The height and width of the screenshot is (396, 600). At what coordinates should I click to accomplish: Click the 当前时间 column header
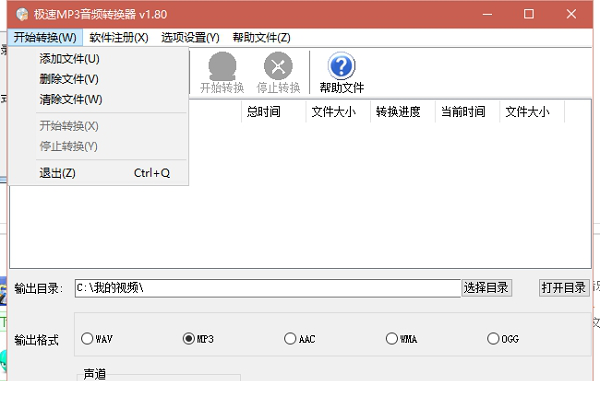point(467,112)
